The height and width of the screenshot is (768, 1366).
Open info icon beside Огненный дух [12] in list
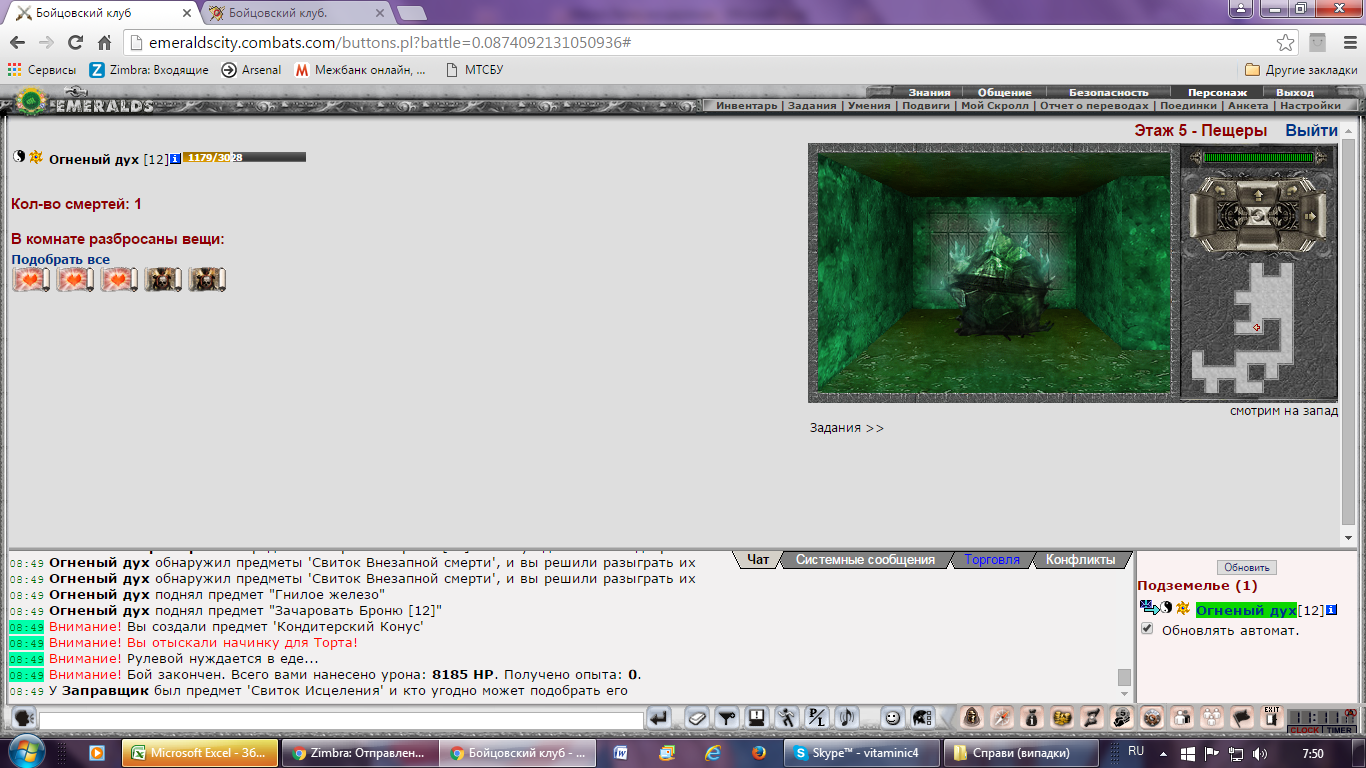[1332, 610]
